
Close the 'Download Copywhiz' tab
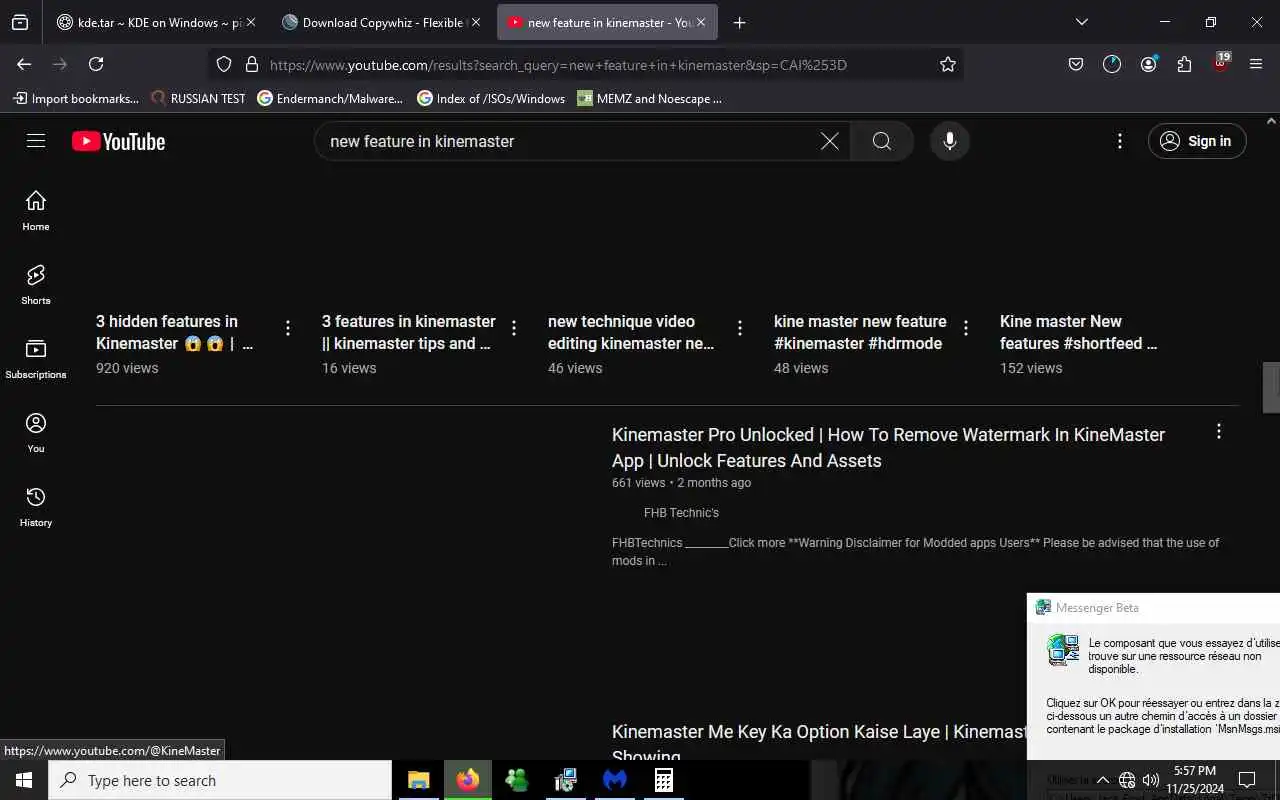pyautogui.click(x=475, y=22)
